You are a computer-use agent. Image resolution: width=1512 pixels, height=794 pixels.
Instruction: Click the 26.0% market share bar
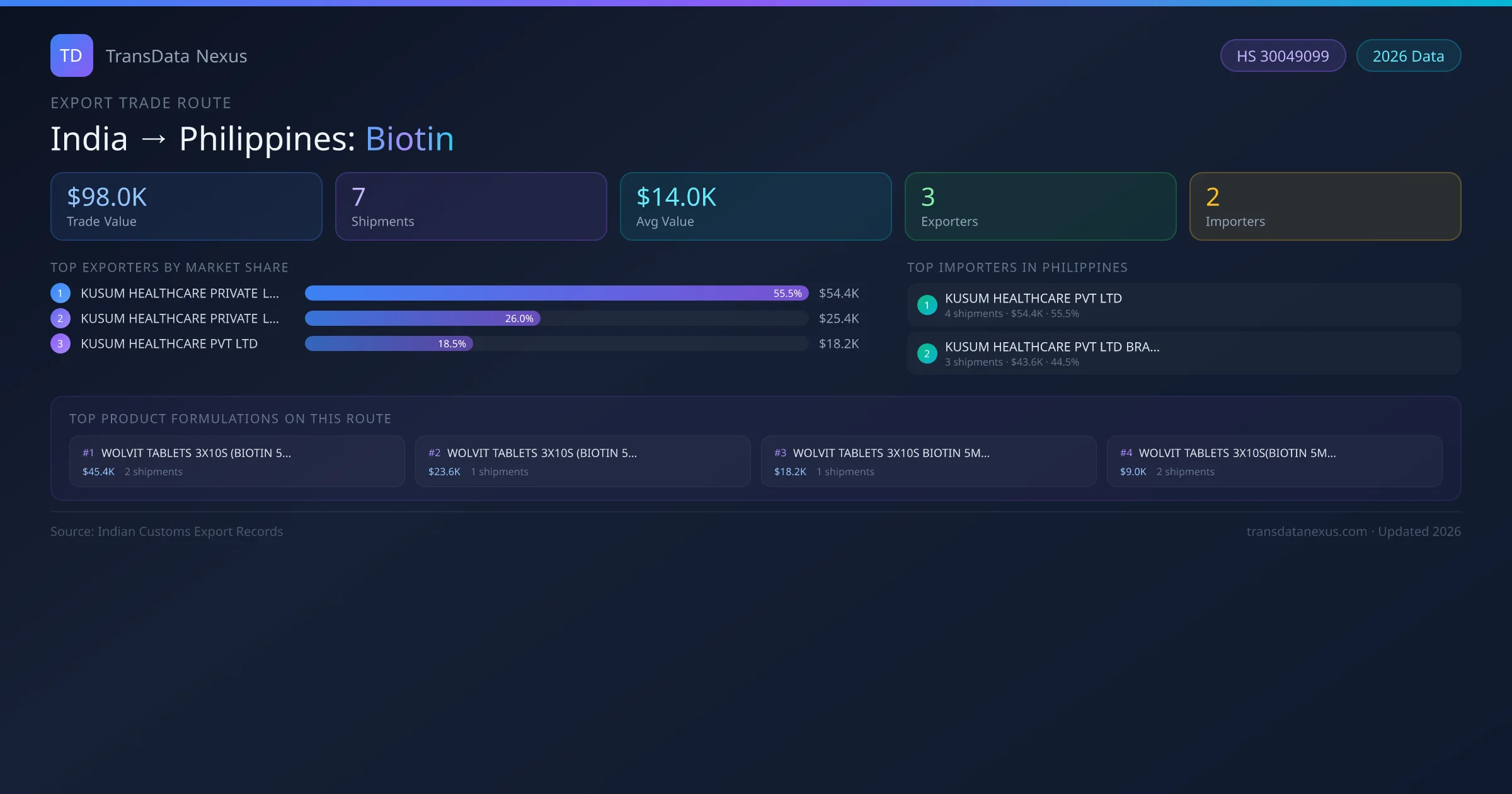pos(422,318)
